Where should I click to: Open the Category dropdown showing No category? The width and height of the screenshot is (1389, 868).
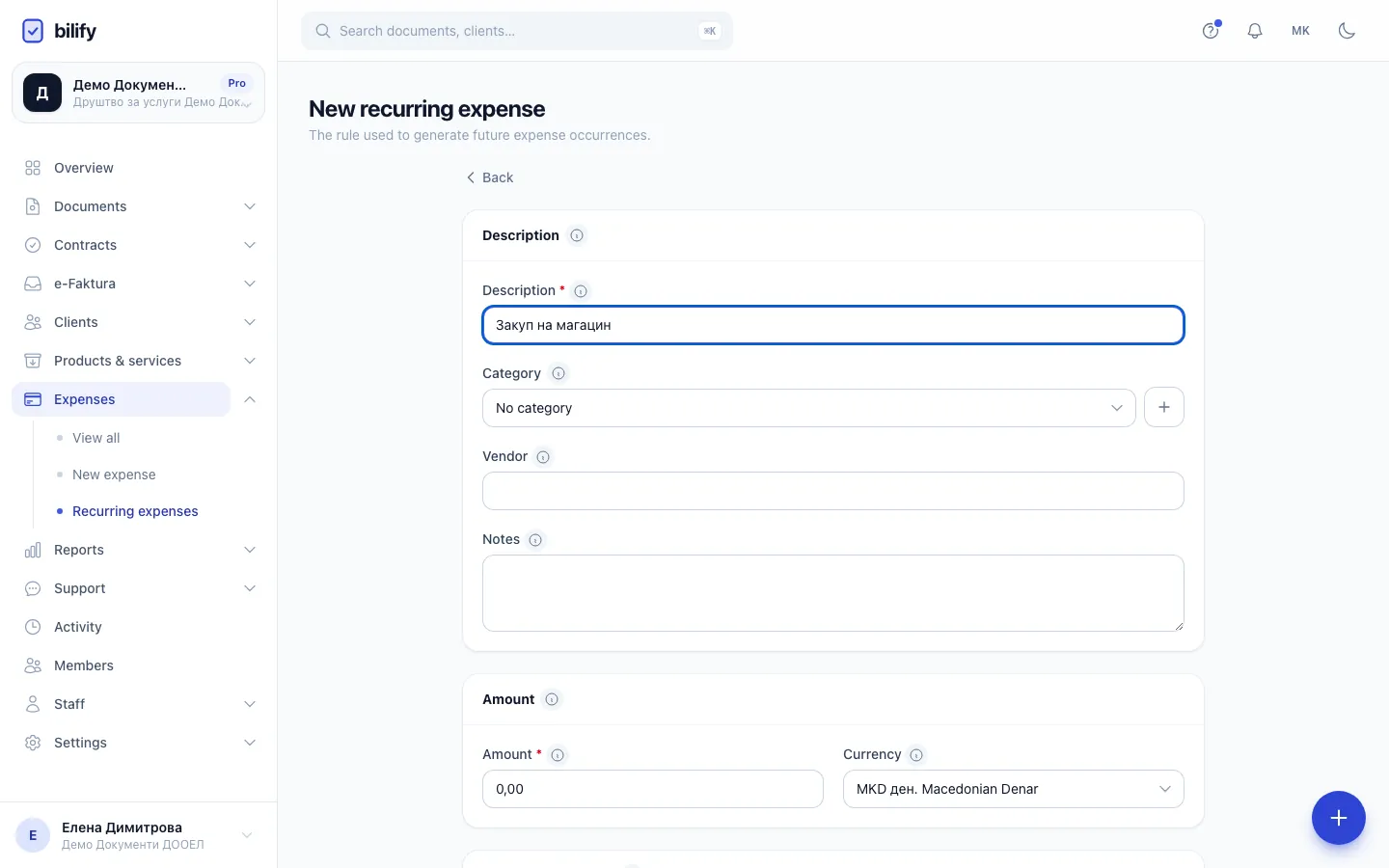point(808,408)
